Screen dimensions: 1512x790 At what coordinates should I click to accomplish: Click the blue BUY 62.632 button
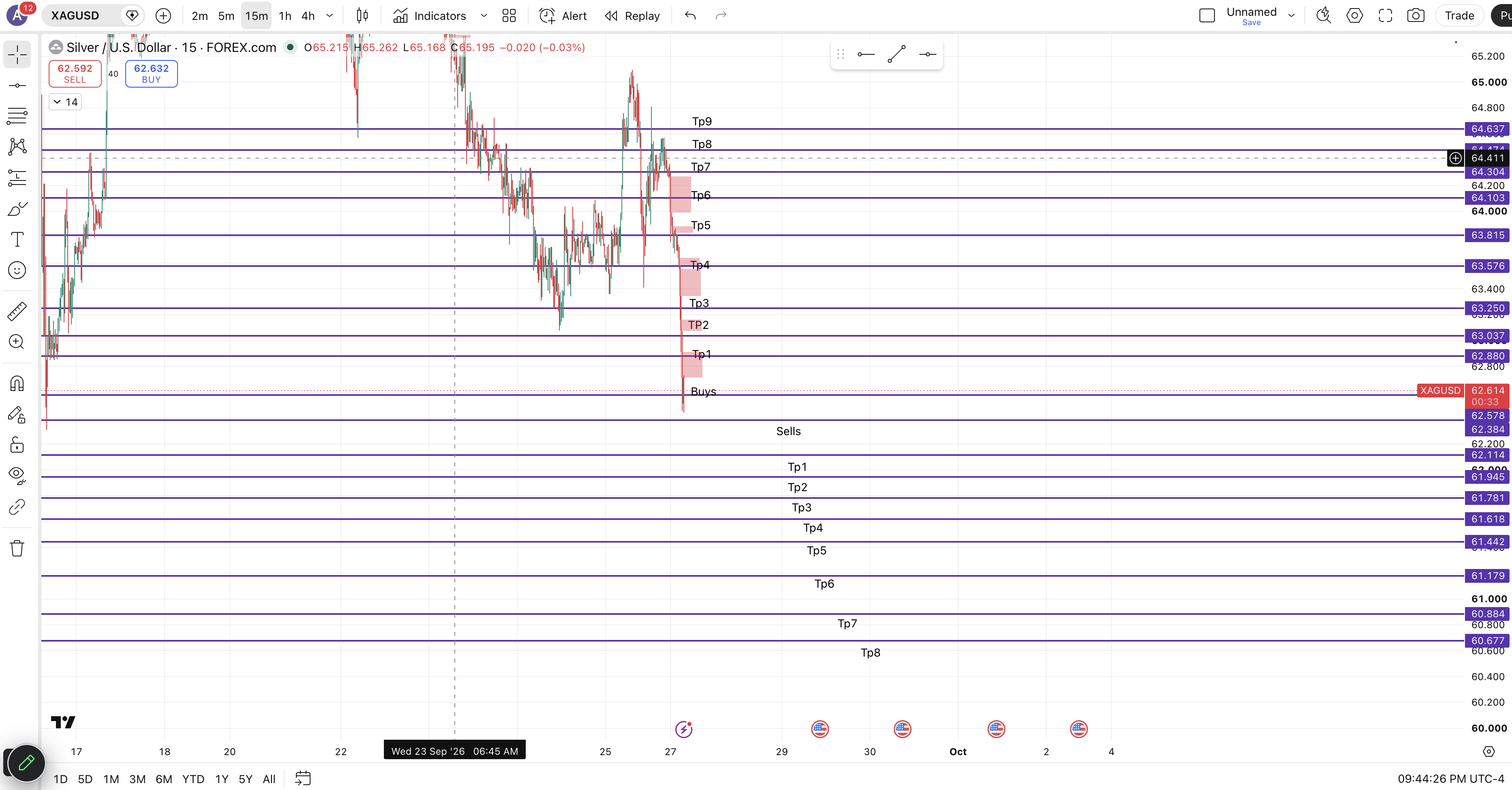152,73
